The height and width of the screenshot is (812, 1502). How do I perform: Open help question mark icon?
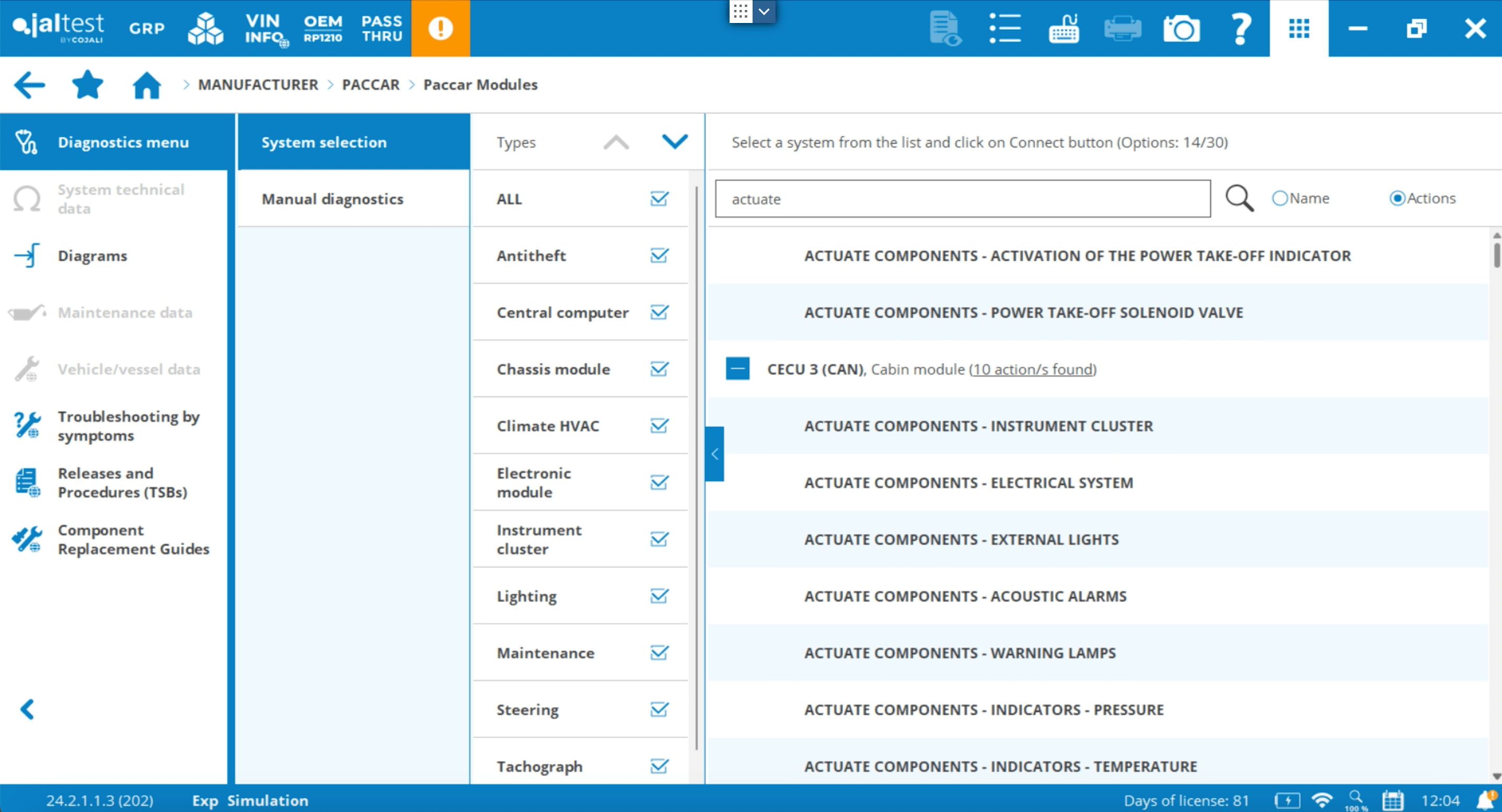[x=1240, y=28]
